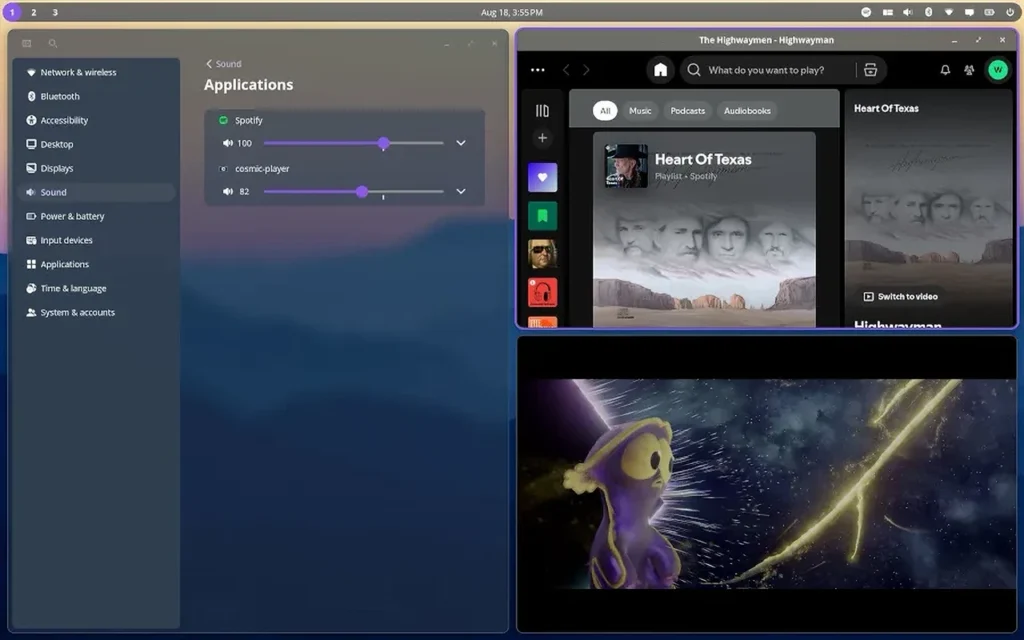Open Network & wireless settings
The image size is (1024, 640).
pos(97,72)
